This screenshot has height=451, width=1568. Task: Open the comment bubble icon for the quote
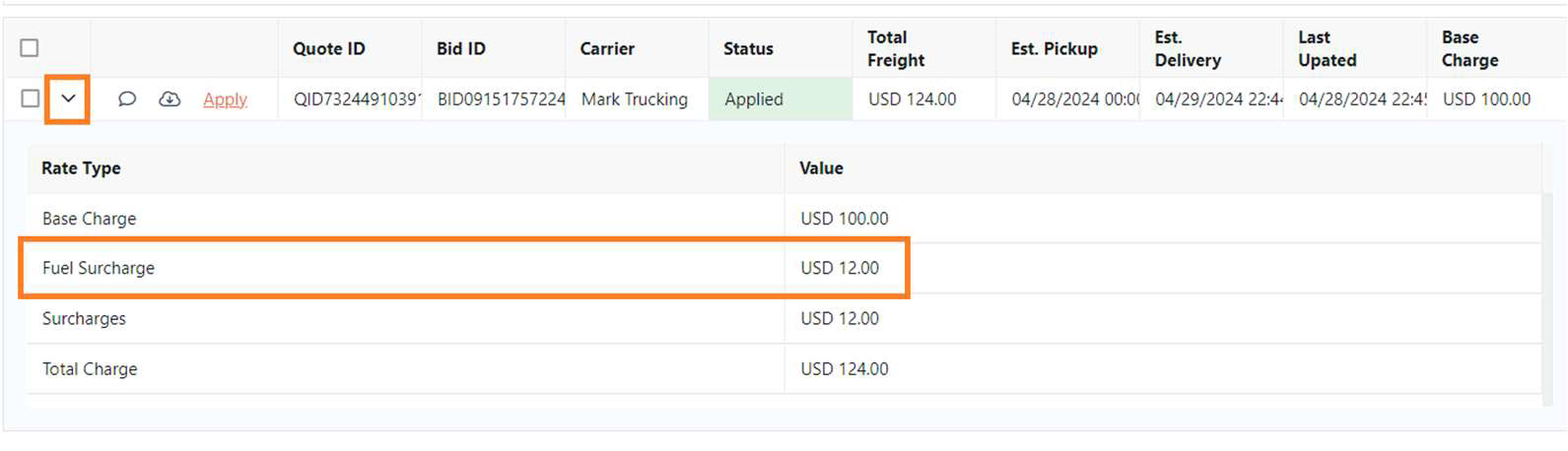coord(127,99)
